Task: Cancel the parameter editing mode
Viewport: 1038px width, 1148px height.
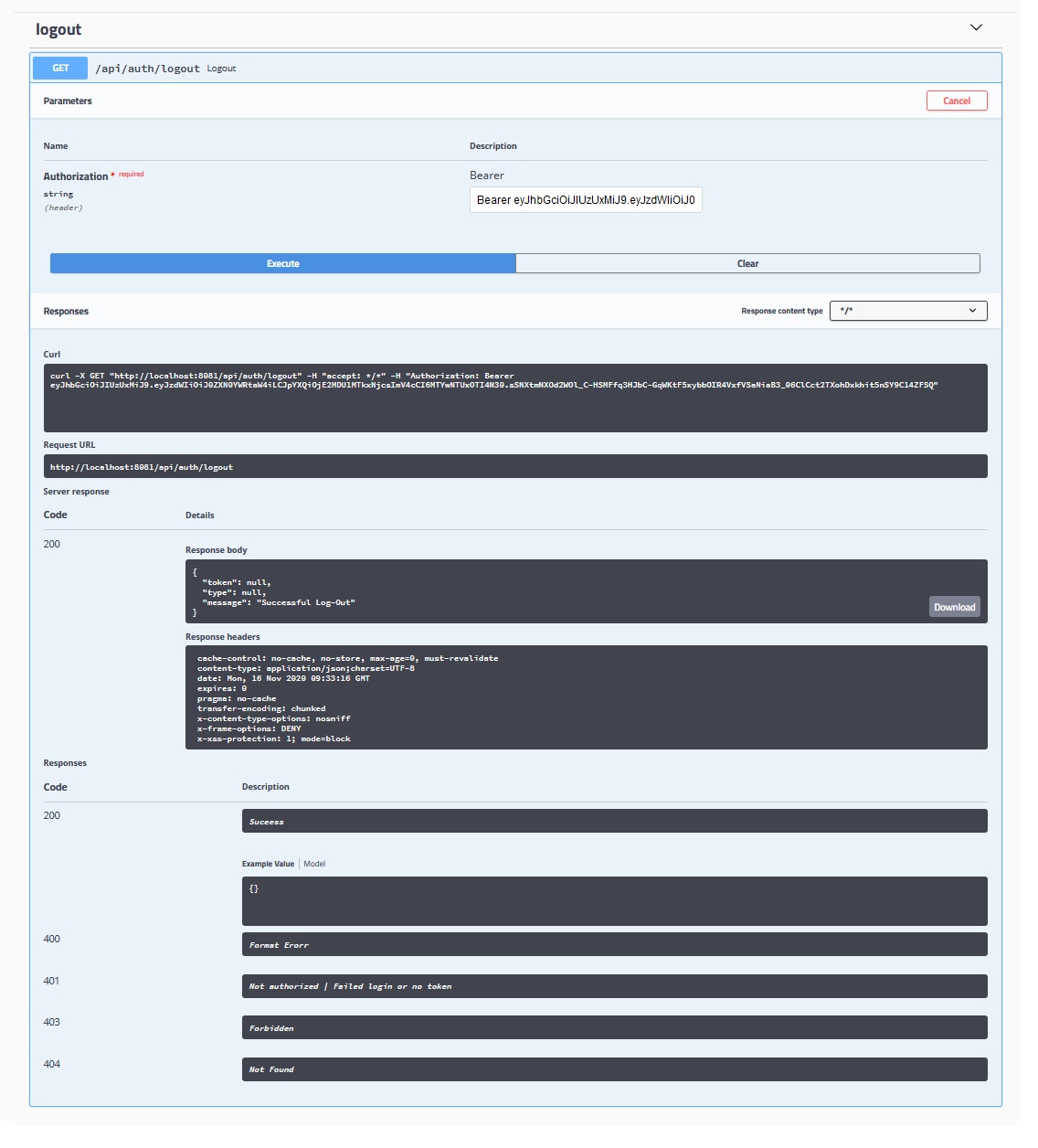Action: (x=957, y=101)
